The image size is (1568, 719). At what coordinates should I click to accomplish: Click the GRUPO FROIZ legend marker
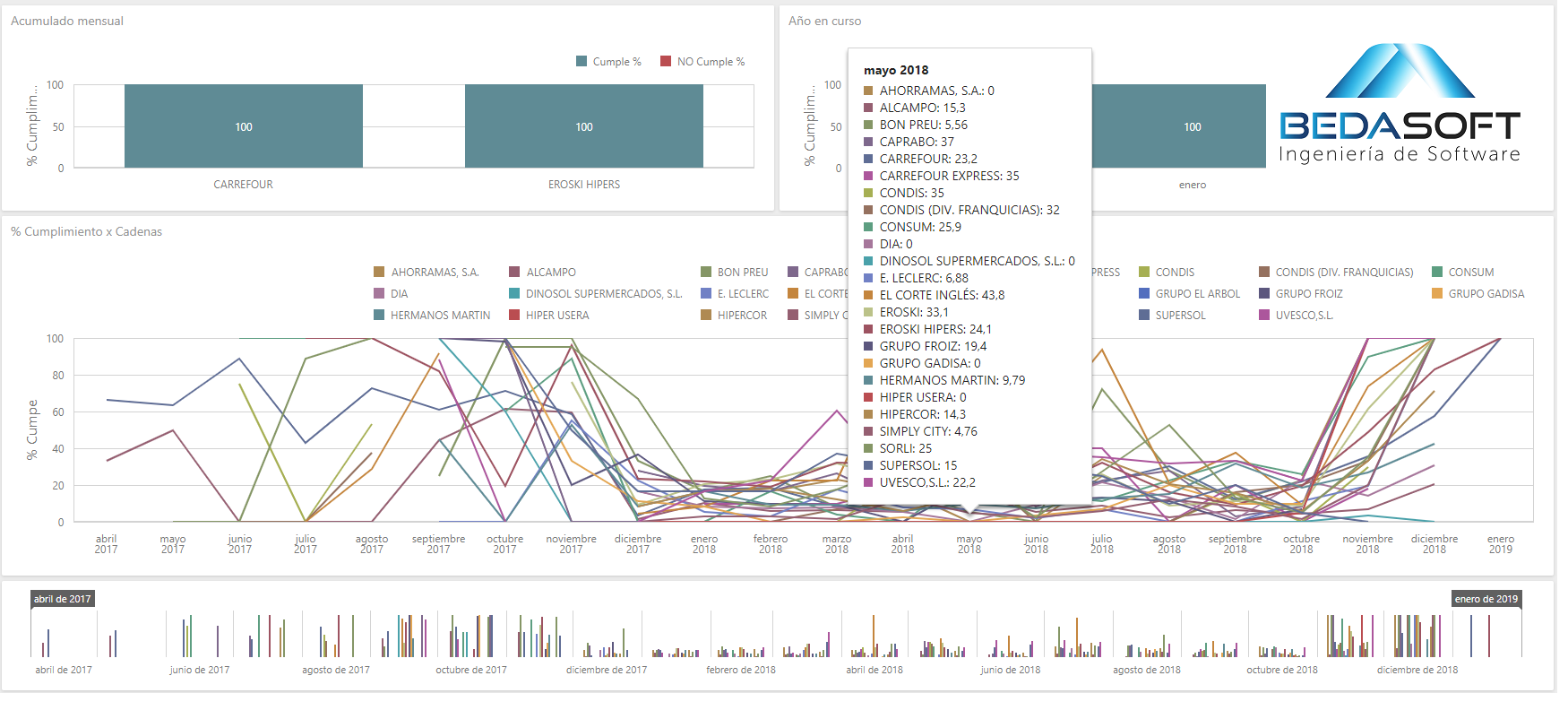1264,293
